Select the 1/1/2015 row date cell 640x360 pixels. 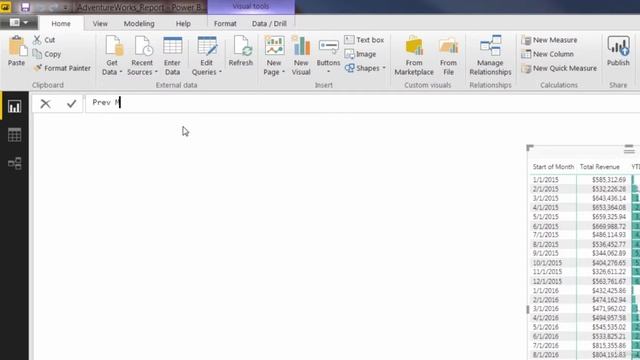[545, 180]
